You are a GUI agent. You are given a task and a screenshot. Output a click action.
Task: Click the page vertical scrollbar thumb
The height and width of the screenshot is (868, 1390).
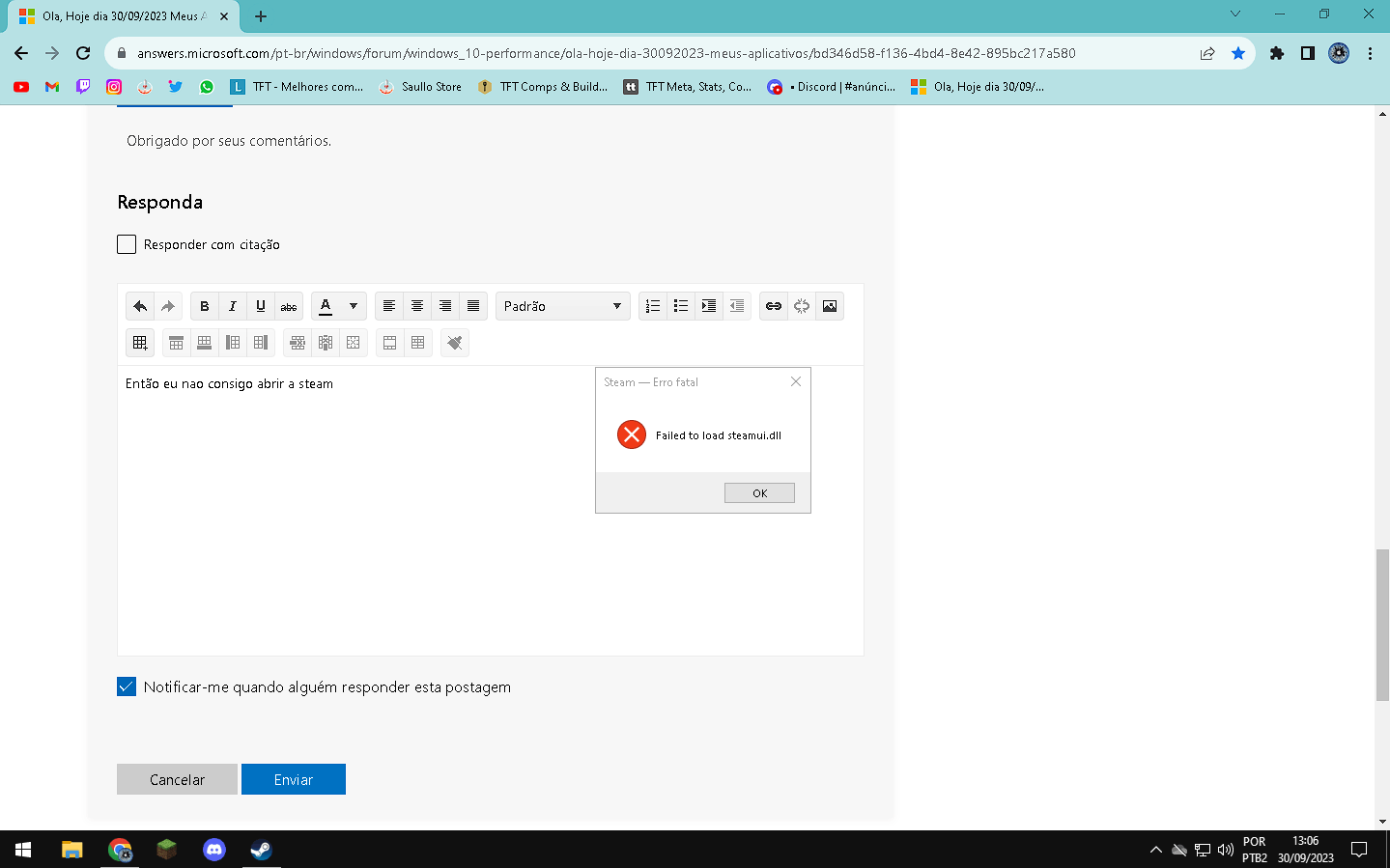click(x=1382, y=625)
